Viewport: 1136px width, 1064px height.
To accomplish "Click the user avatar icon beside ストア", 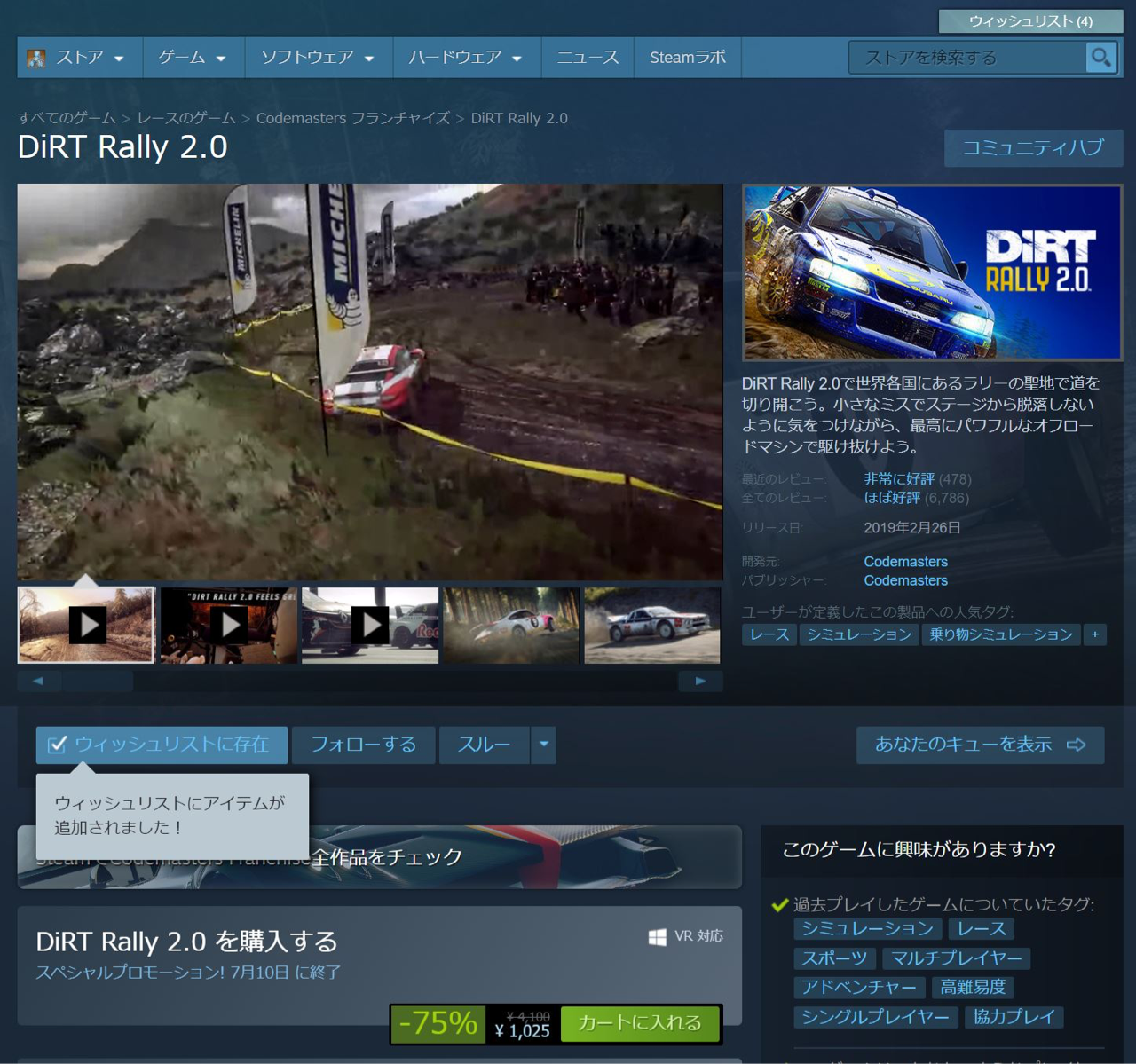I will point(36,59).
